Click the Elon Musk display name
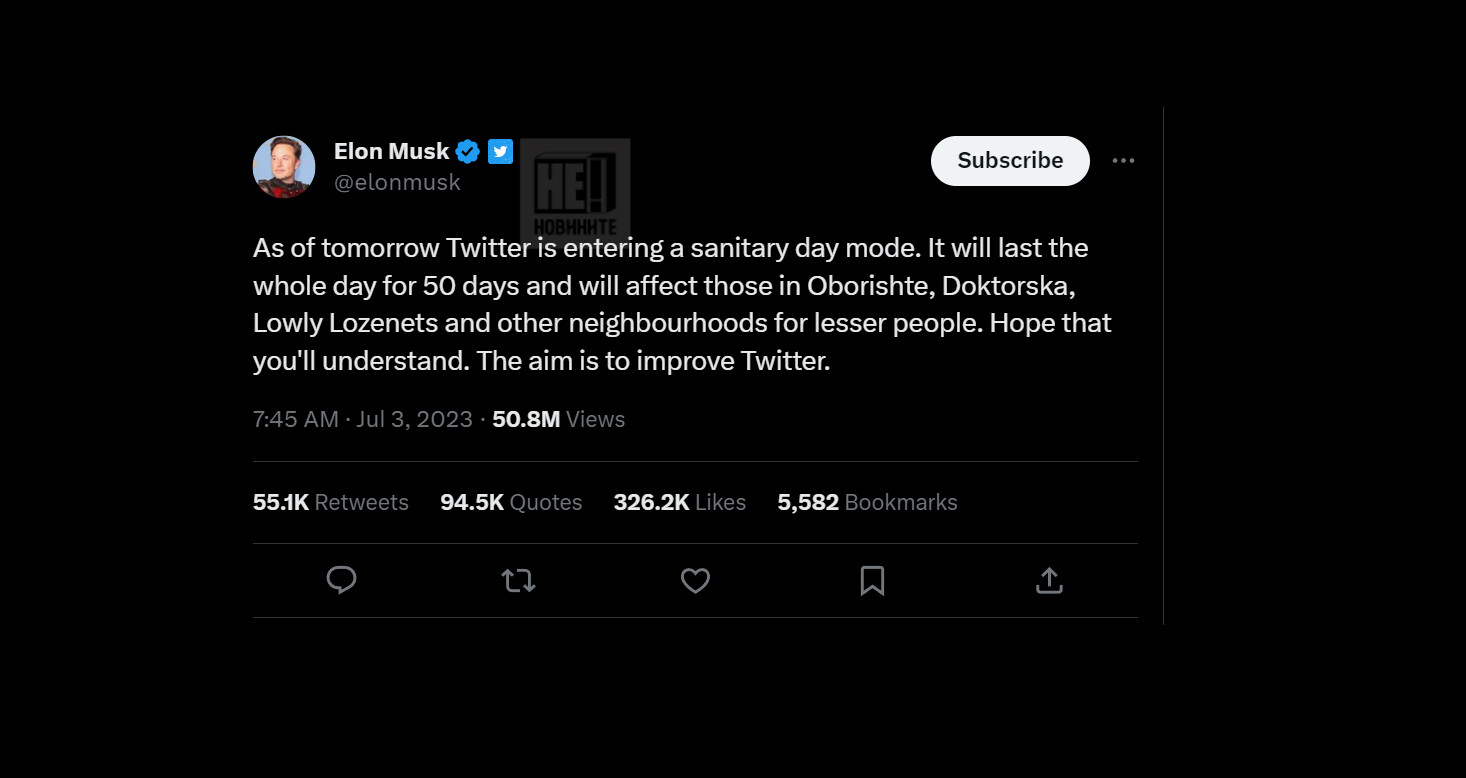The image size is (1466, 778). tap(391, 152)
